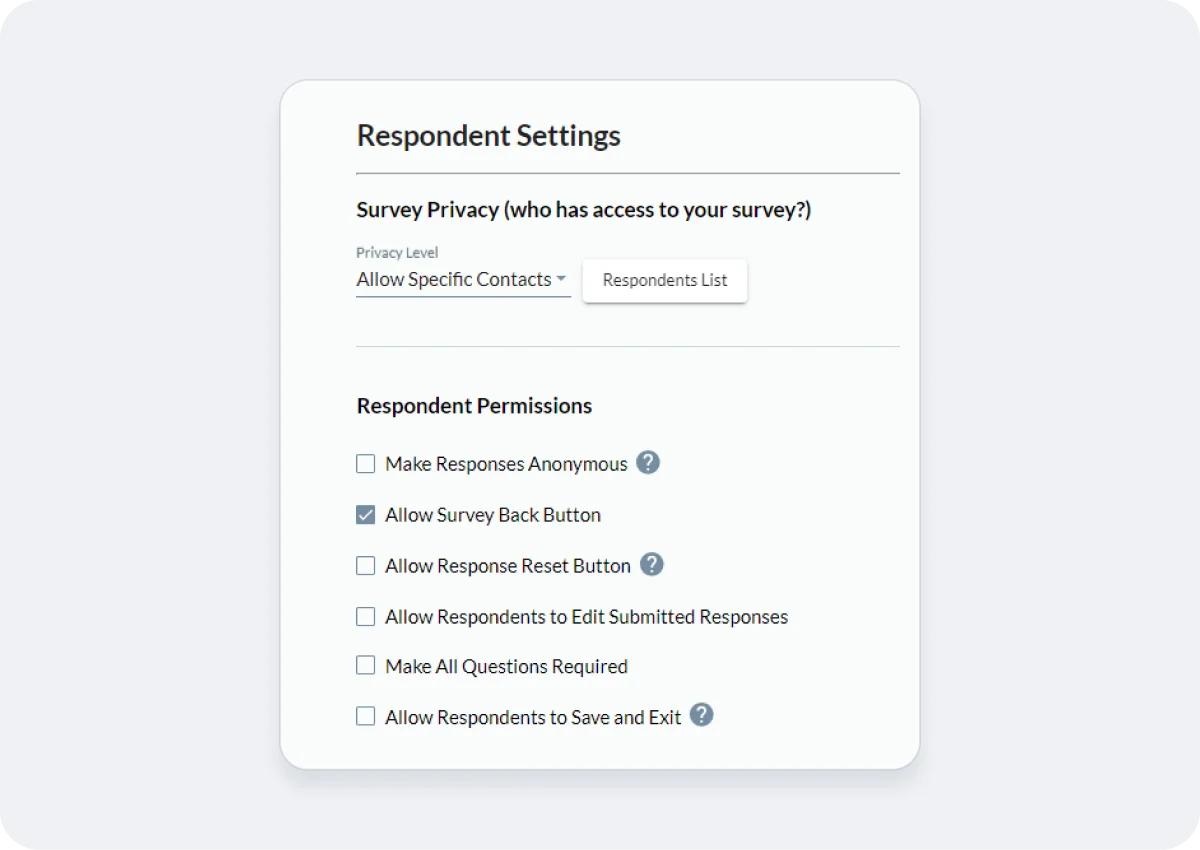Click the Privacy Level field label
1200x850 pixels.
(x=397, y=253)
